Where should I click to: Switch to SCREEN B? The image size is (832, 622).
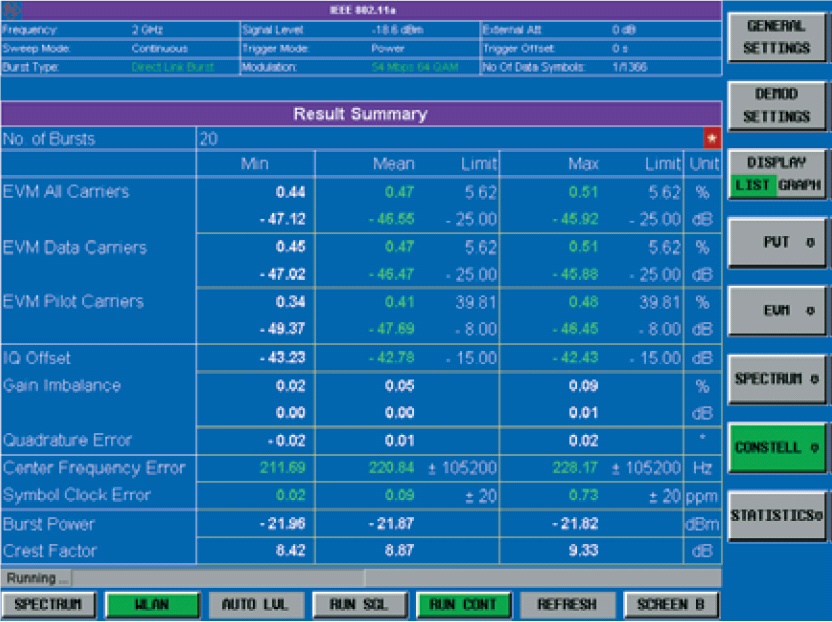click(670, 605)
